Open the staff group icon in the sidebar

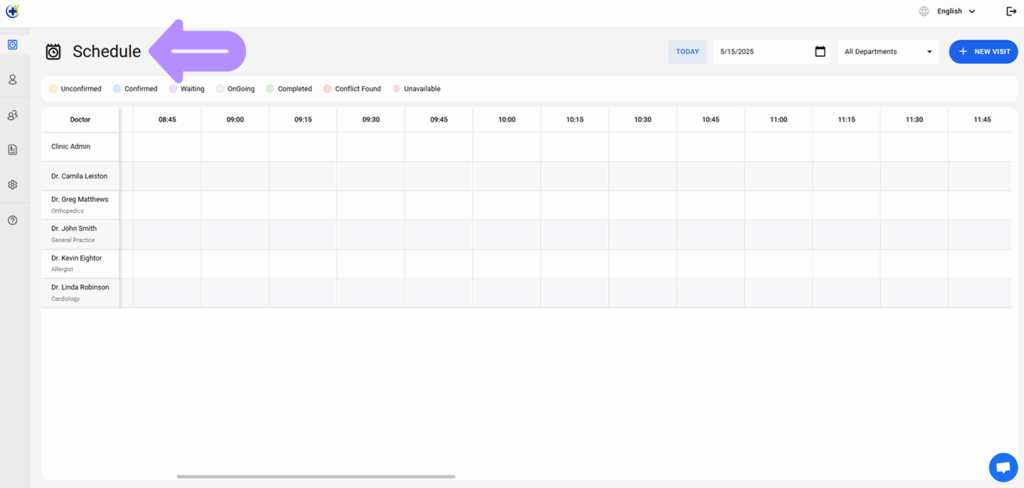(12, 115)
